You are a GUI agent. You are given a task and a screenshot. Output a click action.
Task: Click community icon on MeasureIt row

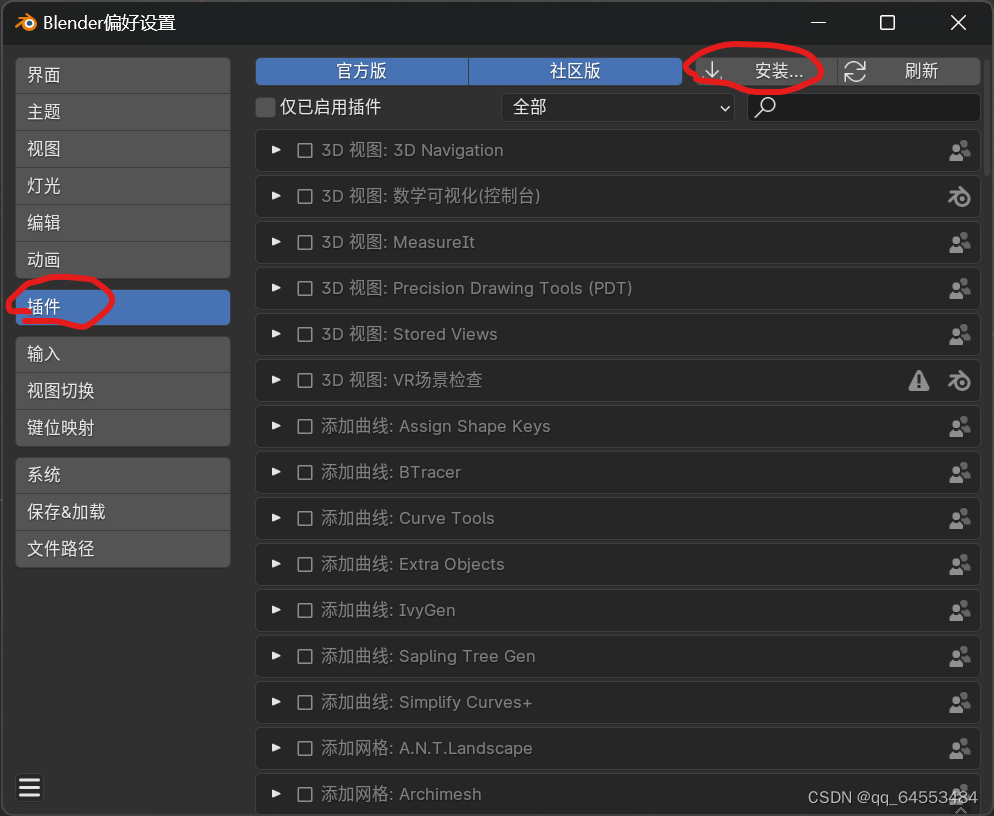coord(959,242)
